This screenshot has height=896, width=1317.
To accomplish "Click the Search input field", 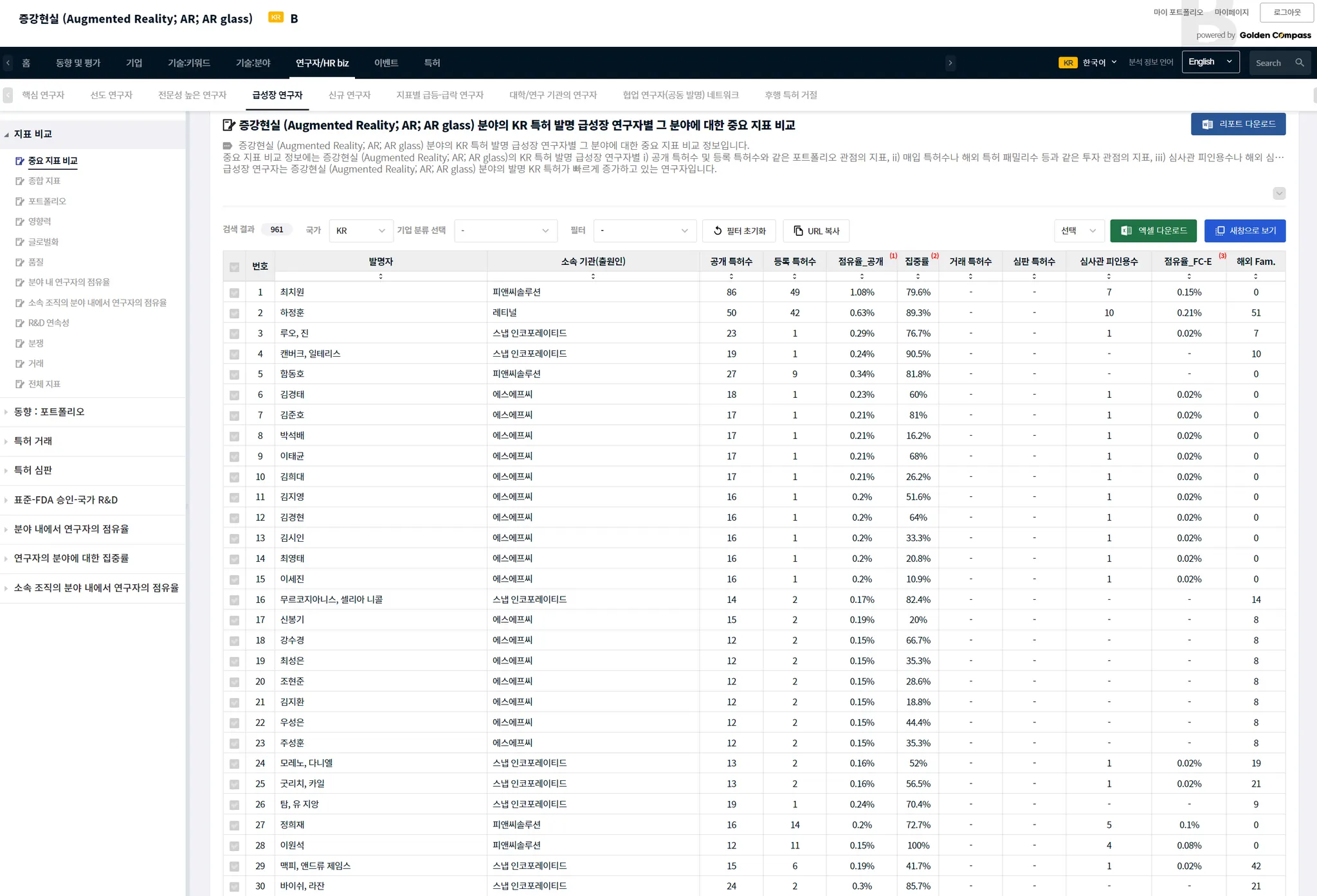I will tap(1270, 63).
